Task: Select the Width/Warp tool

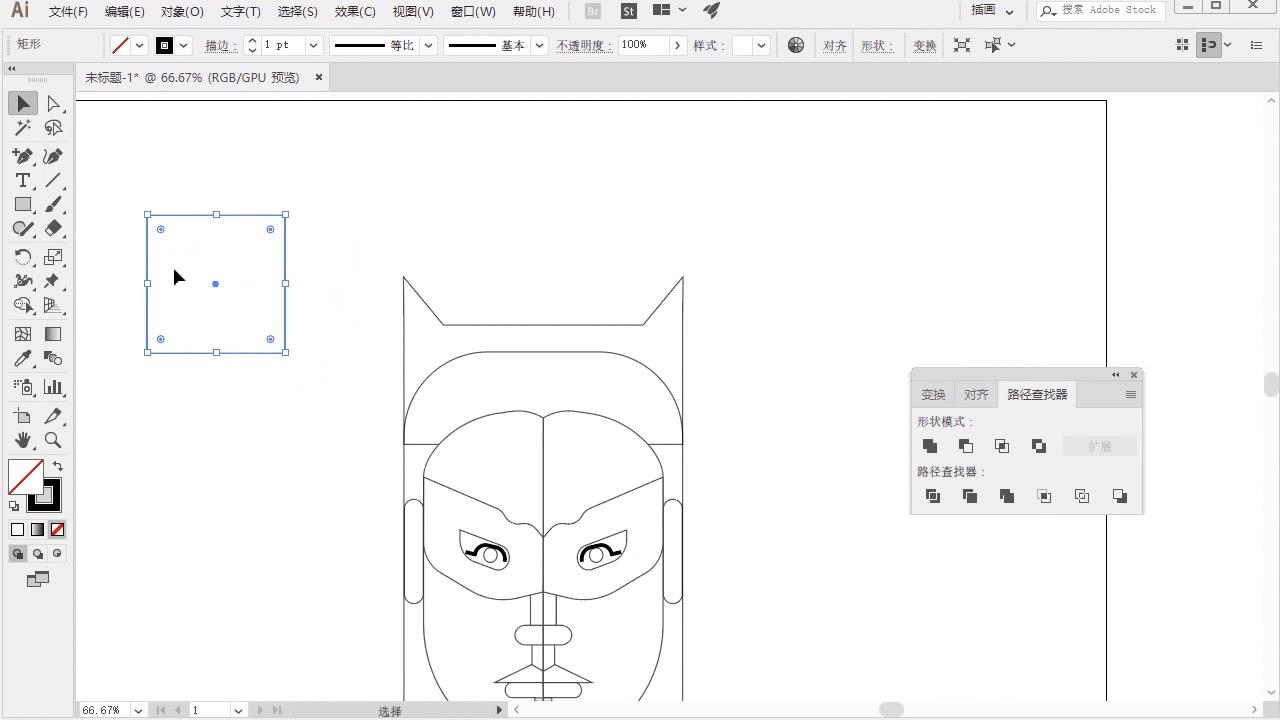Action: point(23,282)
